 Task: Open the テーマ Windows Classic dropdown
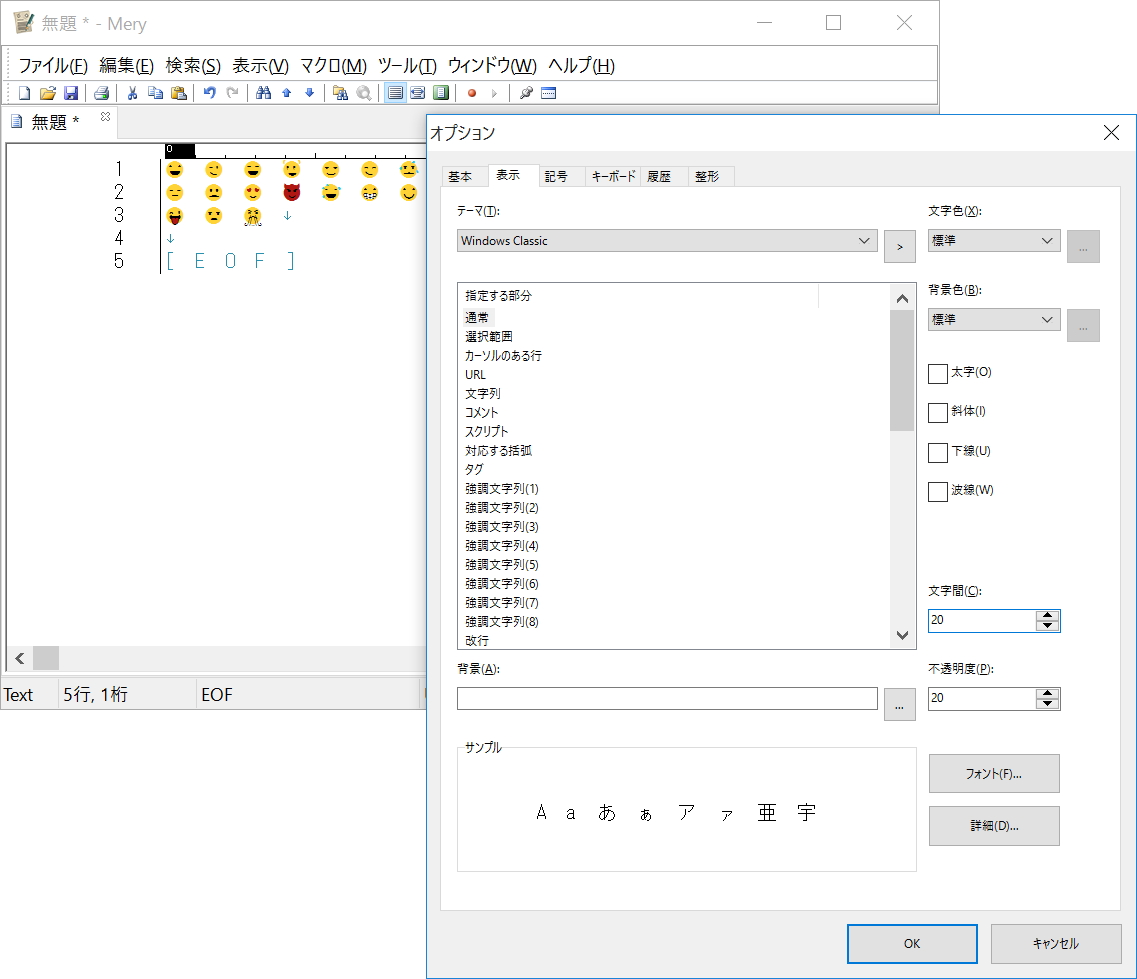tap(667, 241)
